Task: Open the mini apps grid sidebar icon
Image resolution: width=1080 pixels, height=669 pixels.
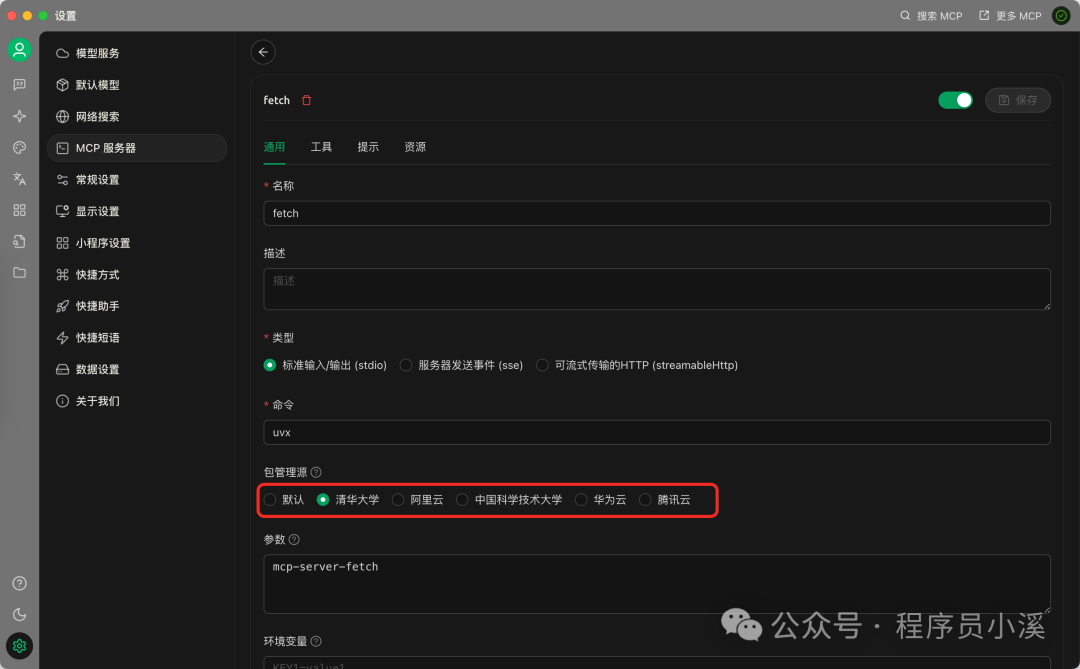Action: click(19, 210)
